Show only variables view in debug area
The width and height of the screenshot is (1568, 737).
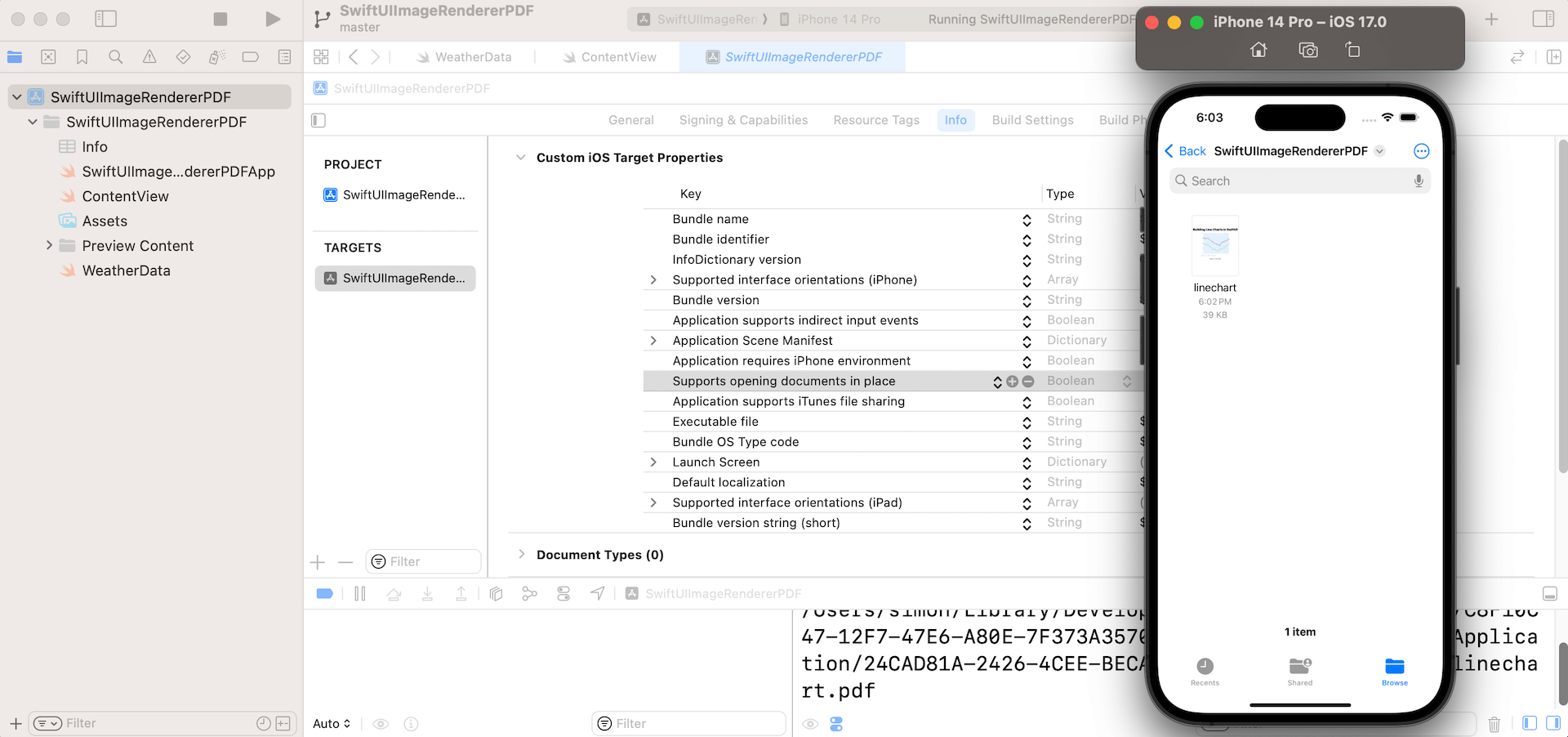click(1530, 723)
